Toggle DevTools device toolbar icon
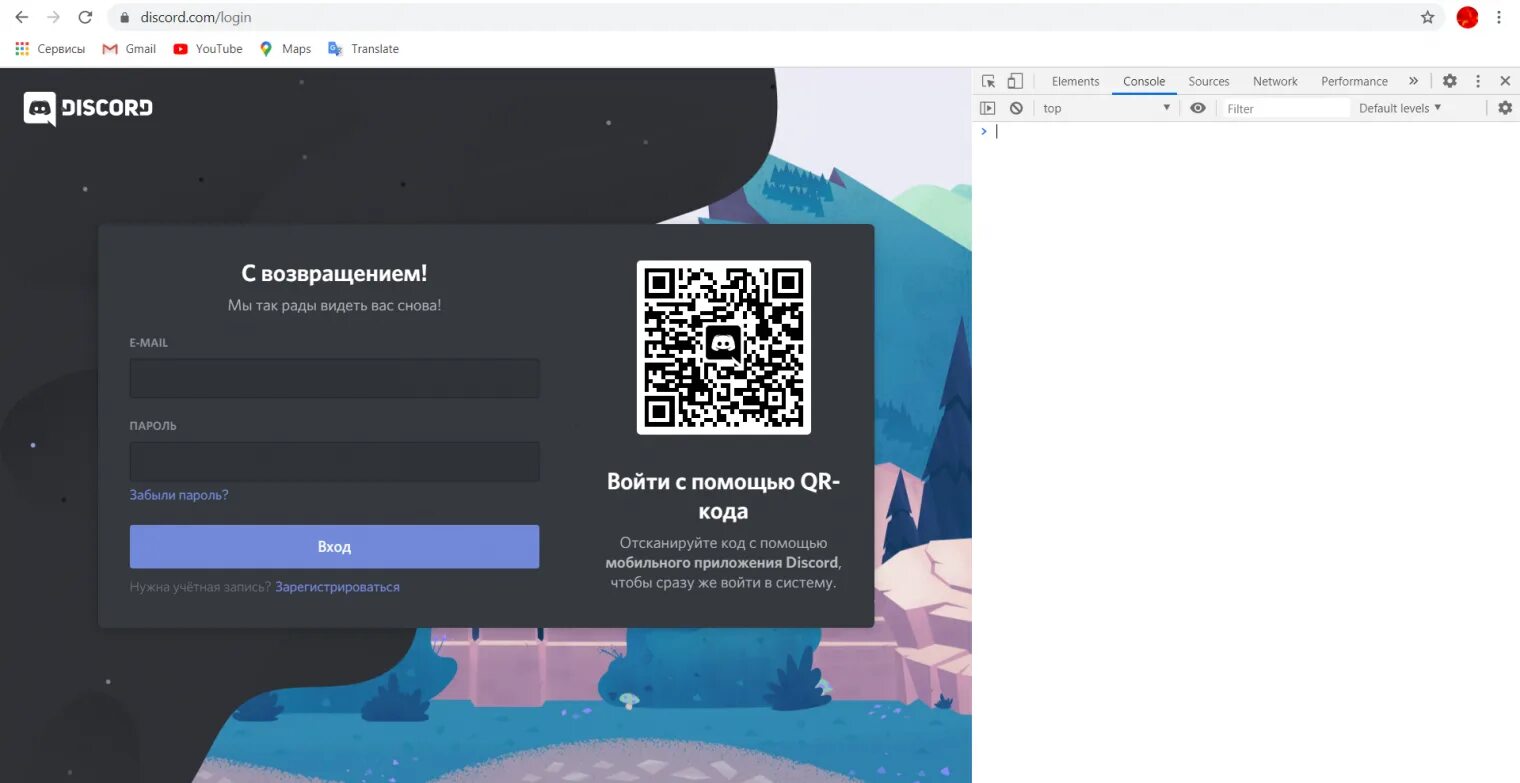 1015,81
